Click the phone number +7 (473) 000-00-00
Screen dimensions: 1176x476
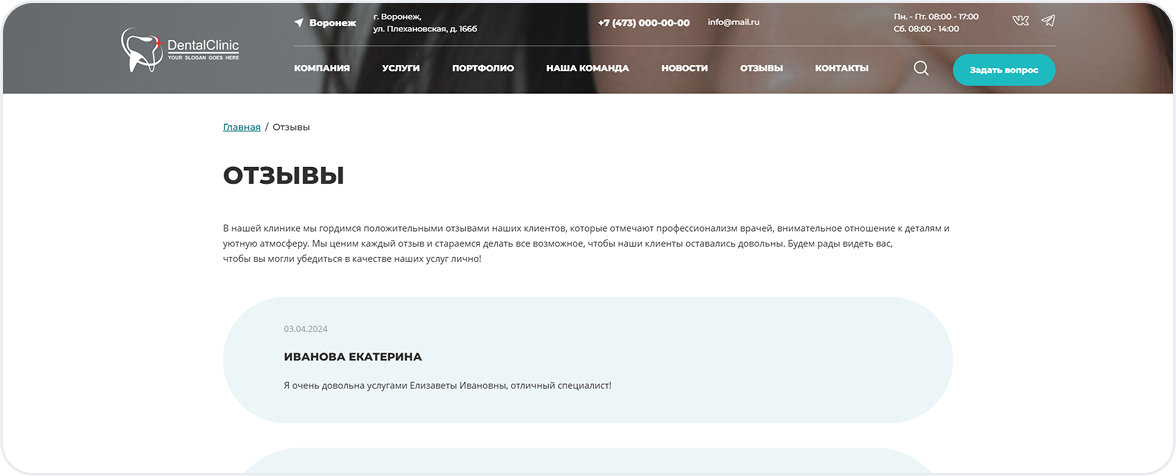[x=643, y=23]
